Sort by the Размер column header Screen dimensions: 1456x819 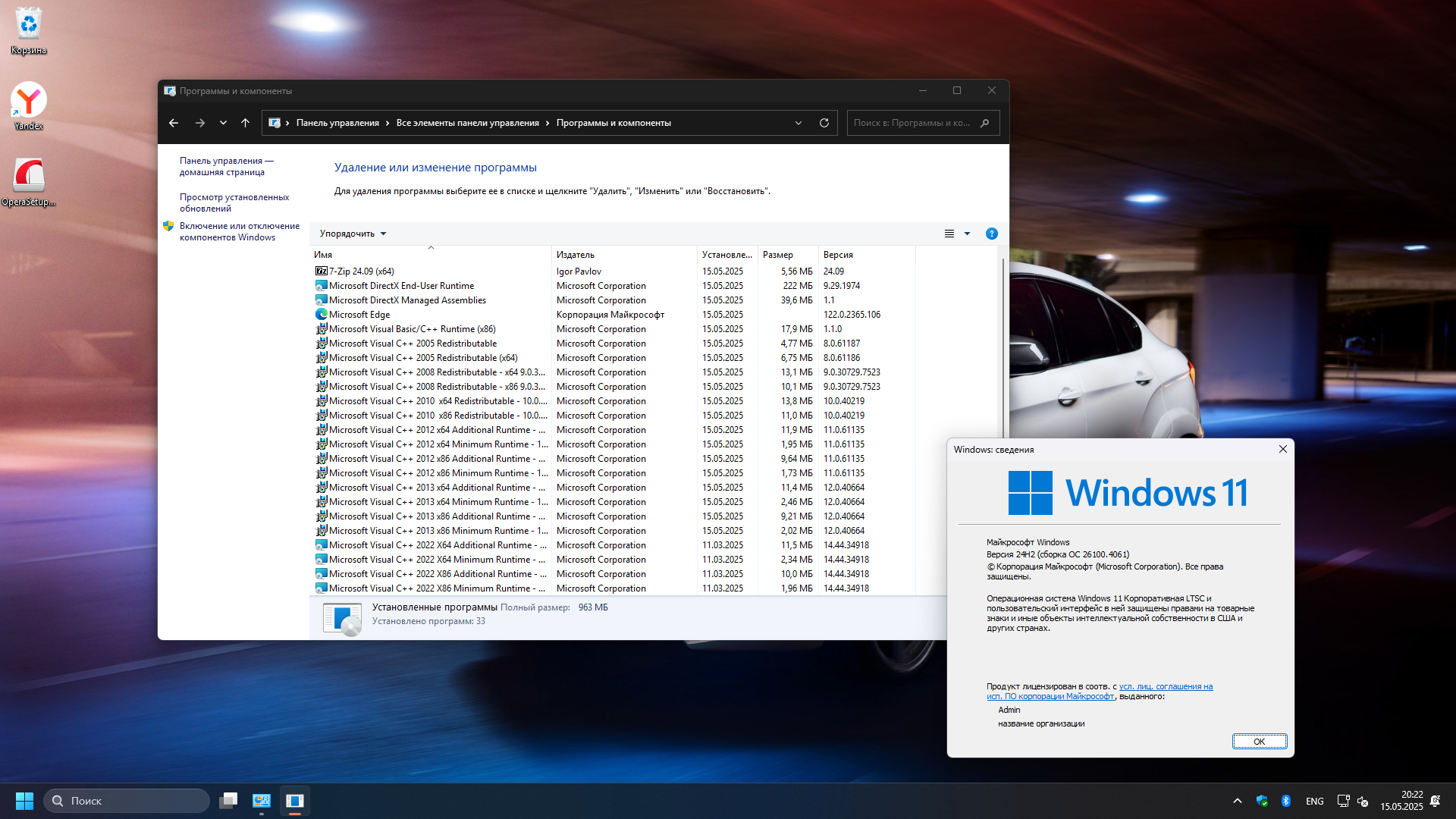pos(788,255)
